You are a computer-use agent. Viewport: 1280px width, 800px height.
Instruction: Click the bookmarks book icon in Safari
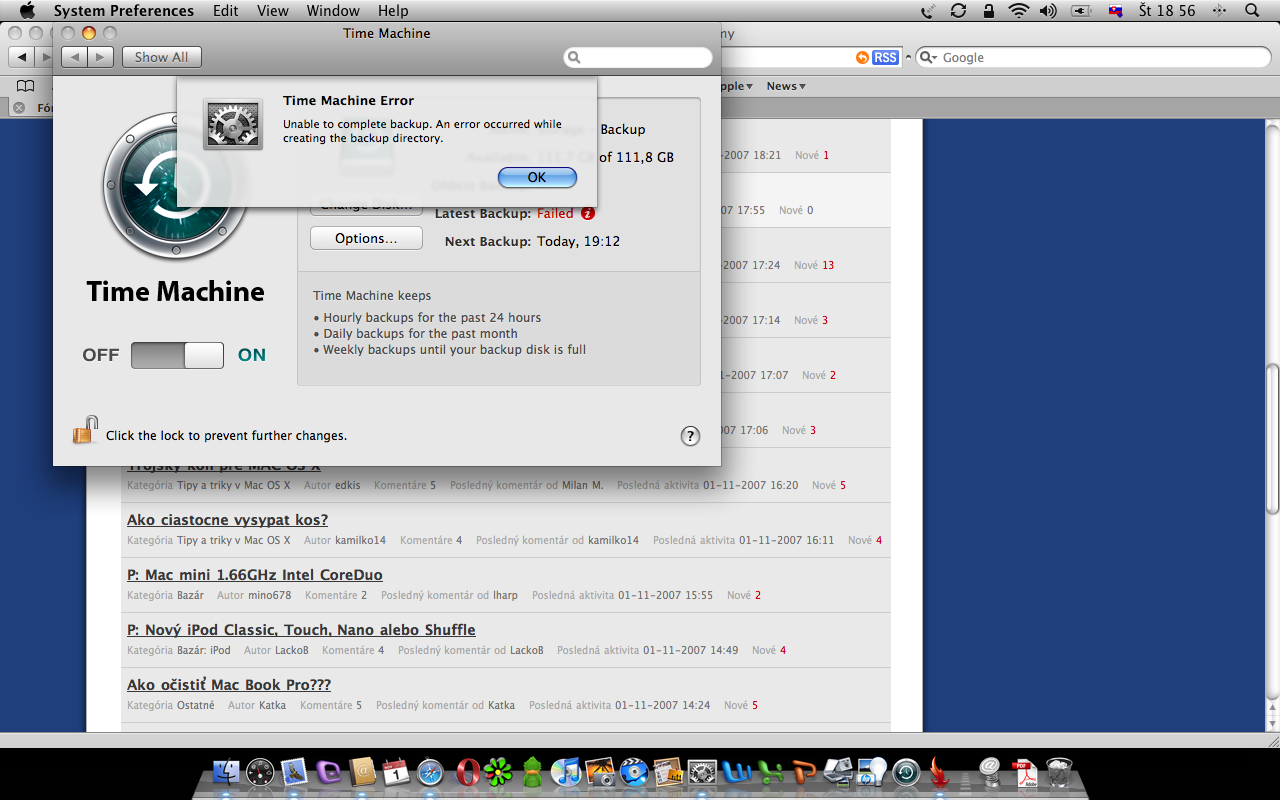(25, 86)
